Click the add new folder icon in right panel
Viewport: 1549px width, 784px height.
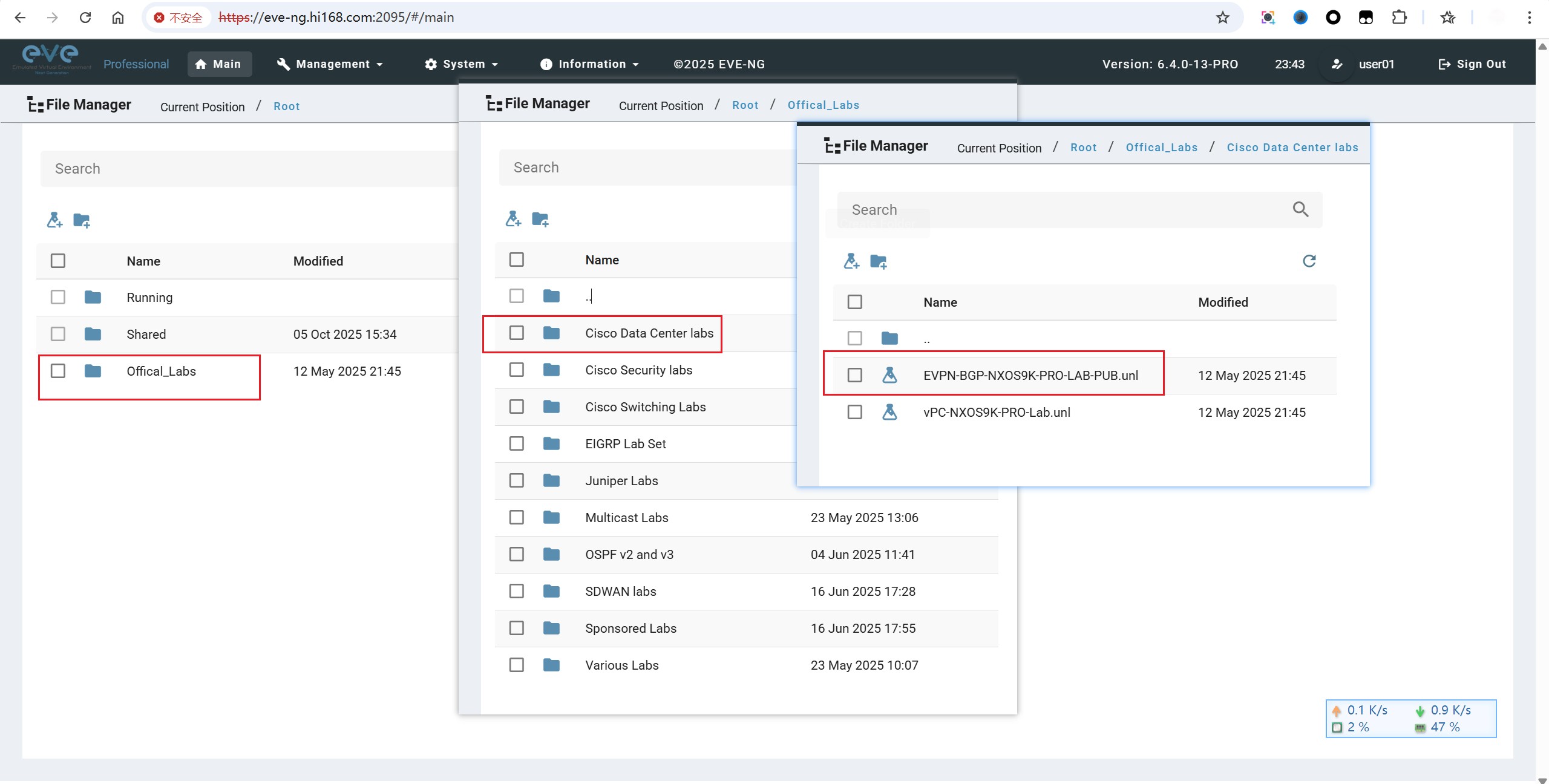pyautogui.click(x=878, y=261)
